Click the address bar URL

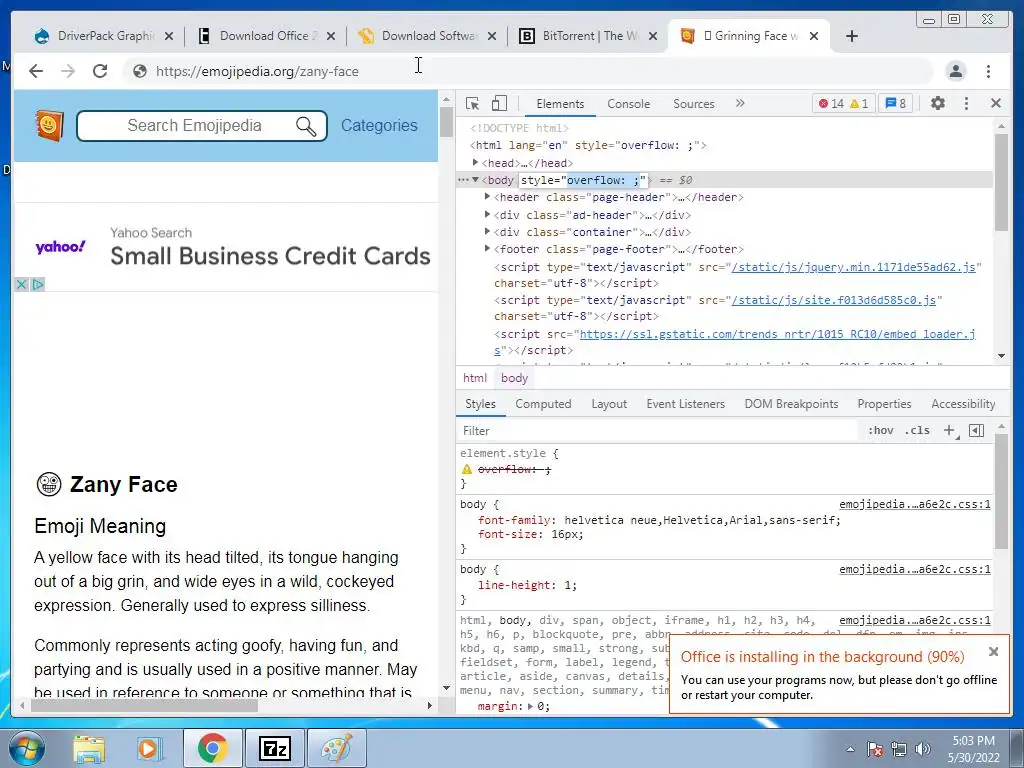[257, 71]
